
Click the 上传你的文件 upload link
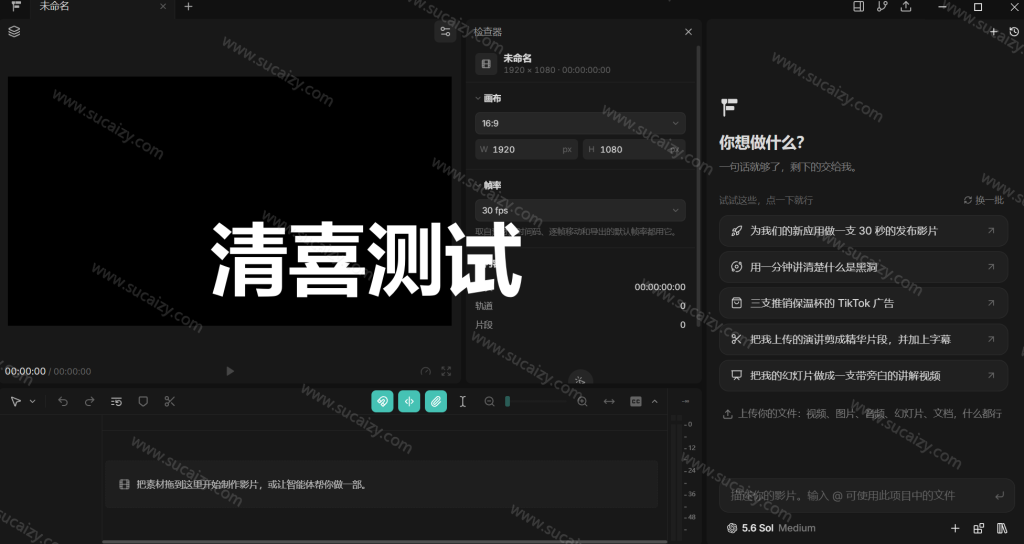coord(862,413)
